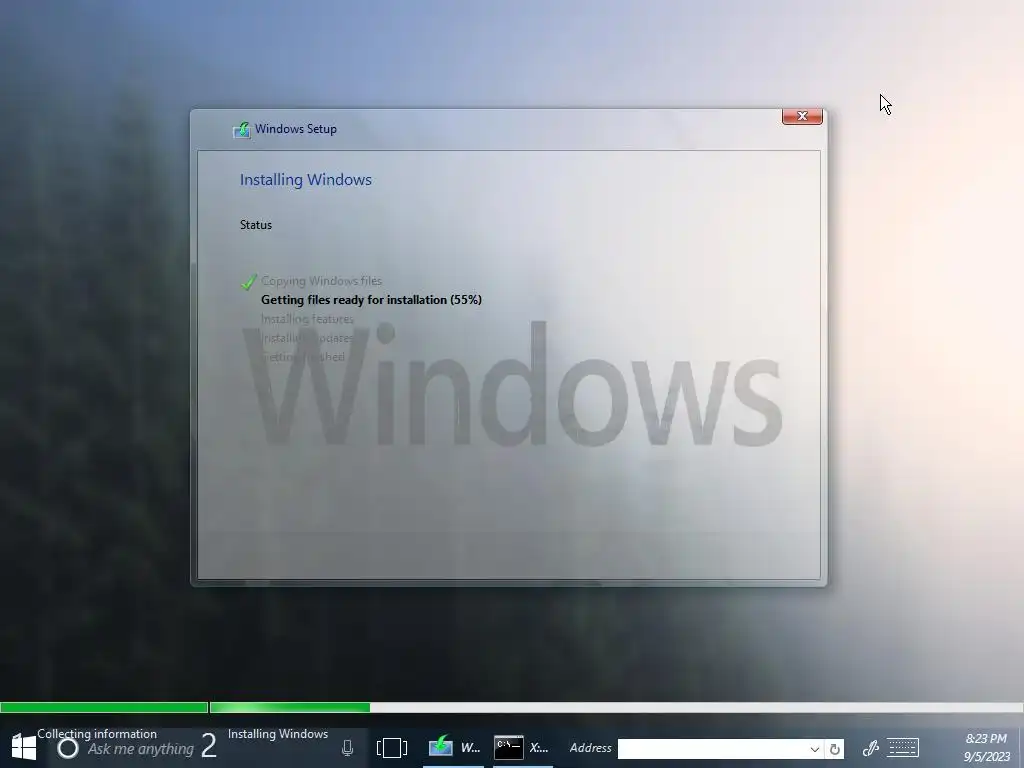
Task: Click the Cortana circle icon
Action: pyautogui.click(x=68, y=748)
